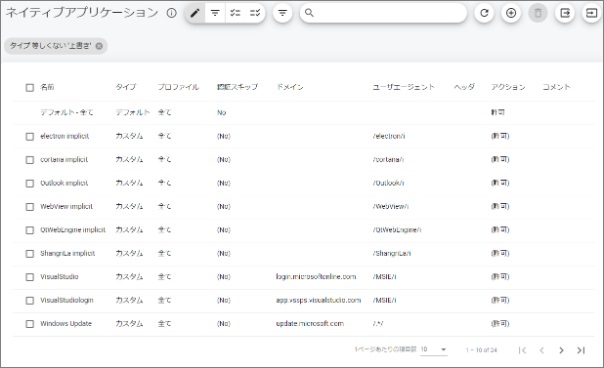Click the アクション column header

pos(508,87)
